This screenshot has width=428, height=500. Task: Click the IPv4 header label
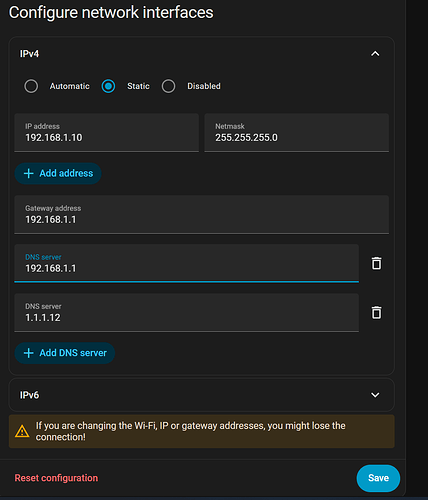tap(29, 54)
